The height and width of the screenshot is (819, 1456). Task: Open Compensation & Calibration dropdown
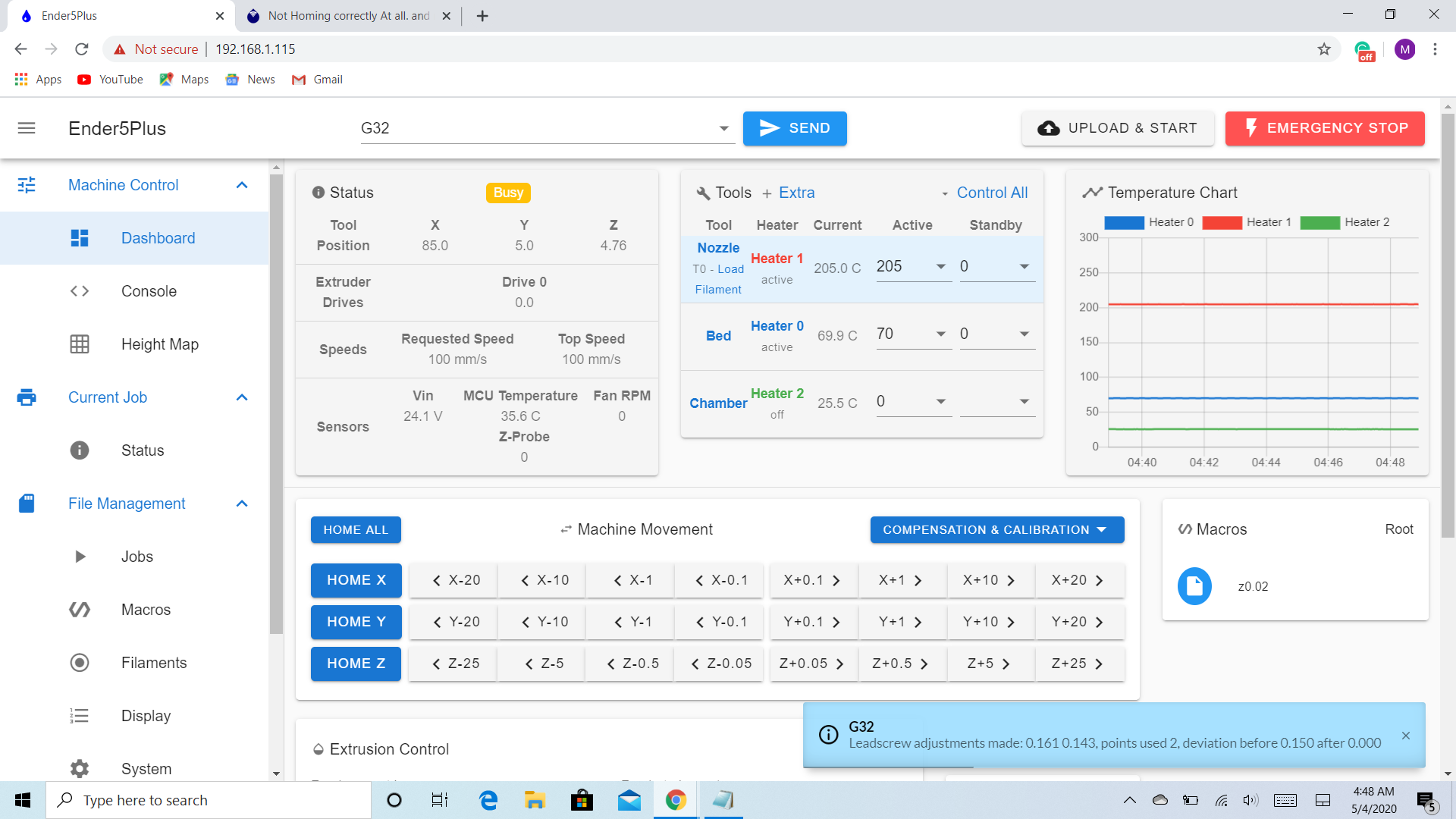(x=996, y=530)
